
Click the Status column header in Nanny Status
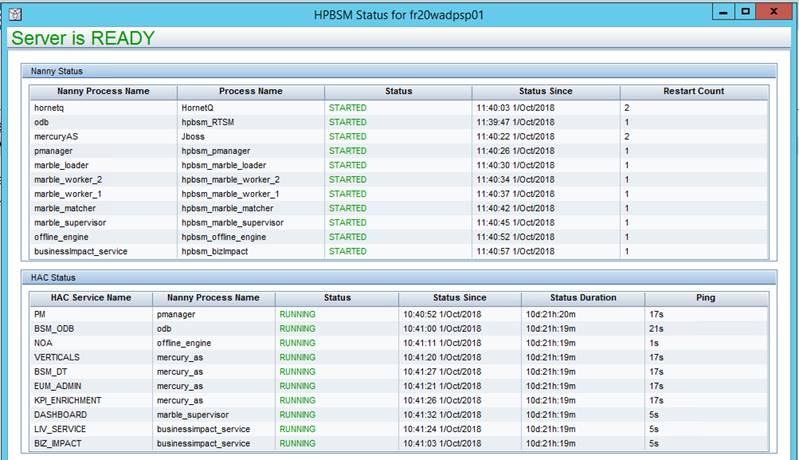click(398, 91)
